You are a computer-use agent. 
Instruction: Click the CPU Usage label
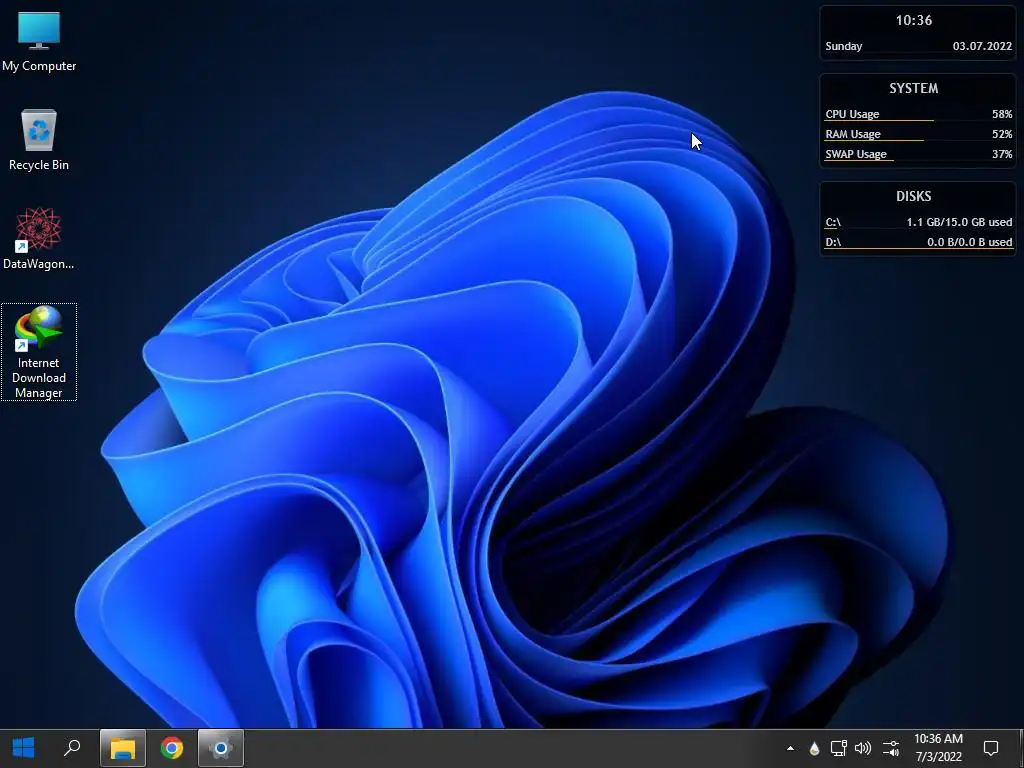pos(852,114)
